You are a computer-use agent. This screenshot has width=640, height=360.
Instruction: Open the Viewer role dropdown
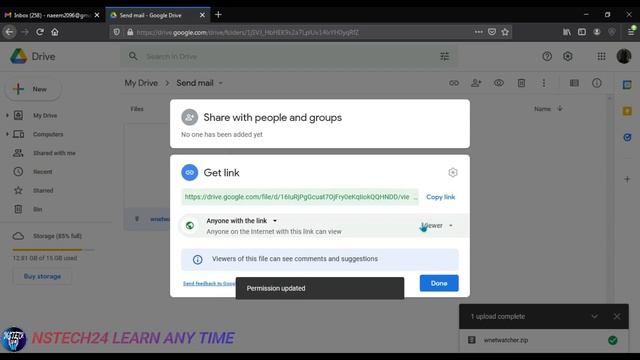point(437,225)
